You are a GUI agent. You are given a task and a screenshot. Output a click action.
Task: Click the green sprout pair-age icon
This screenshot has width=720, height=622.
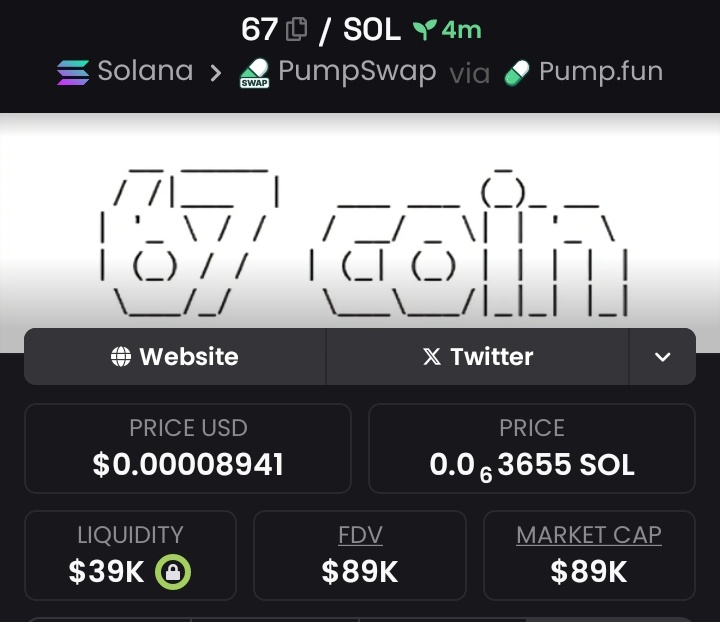coord(424,30)
